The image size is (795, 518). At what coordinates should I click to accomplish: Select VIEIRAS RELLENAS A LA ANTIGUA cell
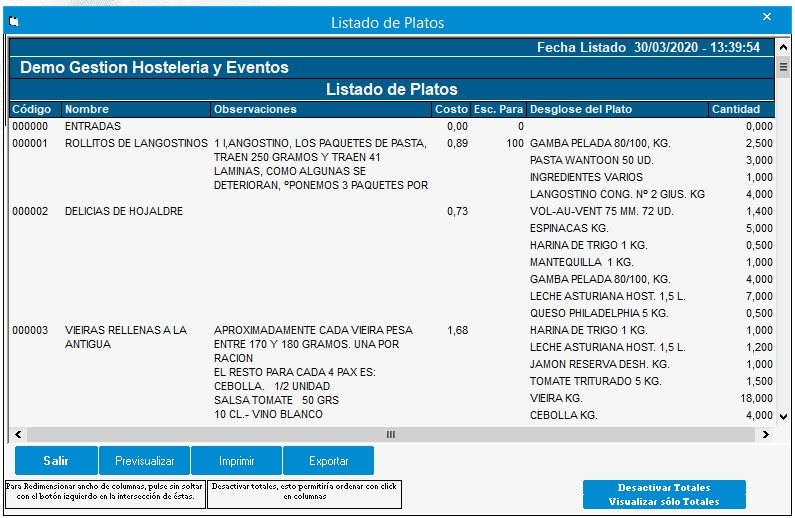click(x=126, y=337)
